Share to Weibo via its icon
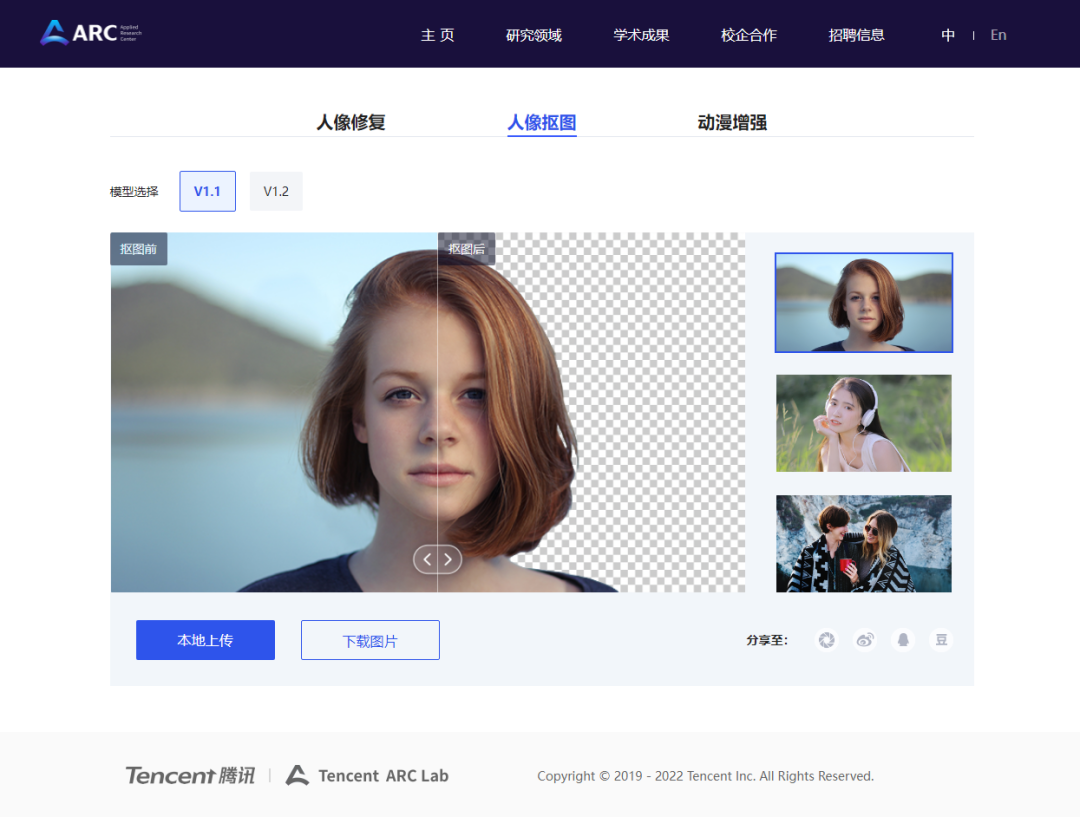 865,640
